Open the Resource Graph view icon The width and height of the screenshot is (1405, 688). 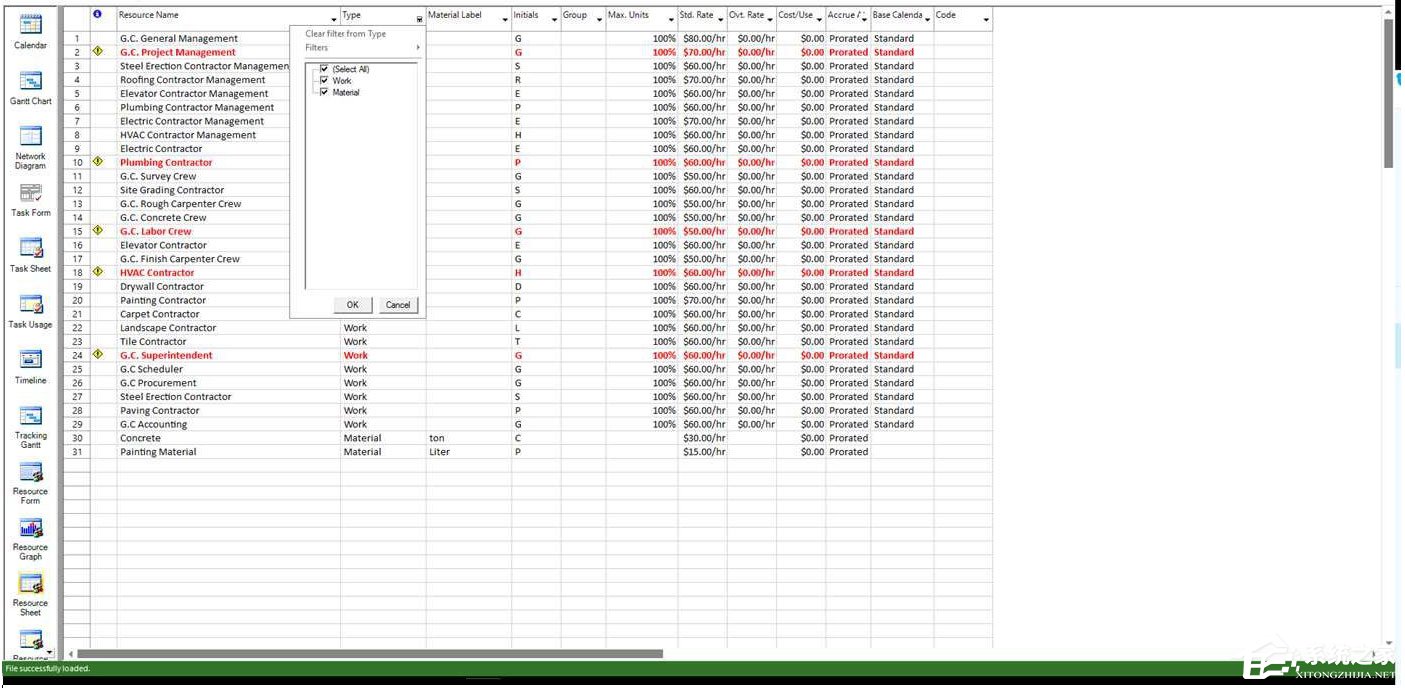tap(31, 527)
